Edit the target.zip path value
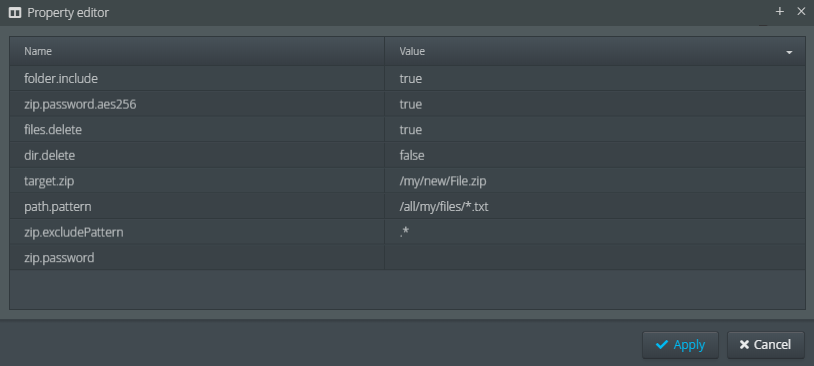 [595, 181]
